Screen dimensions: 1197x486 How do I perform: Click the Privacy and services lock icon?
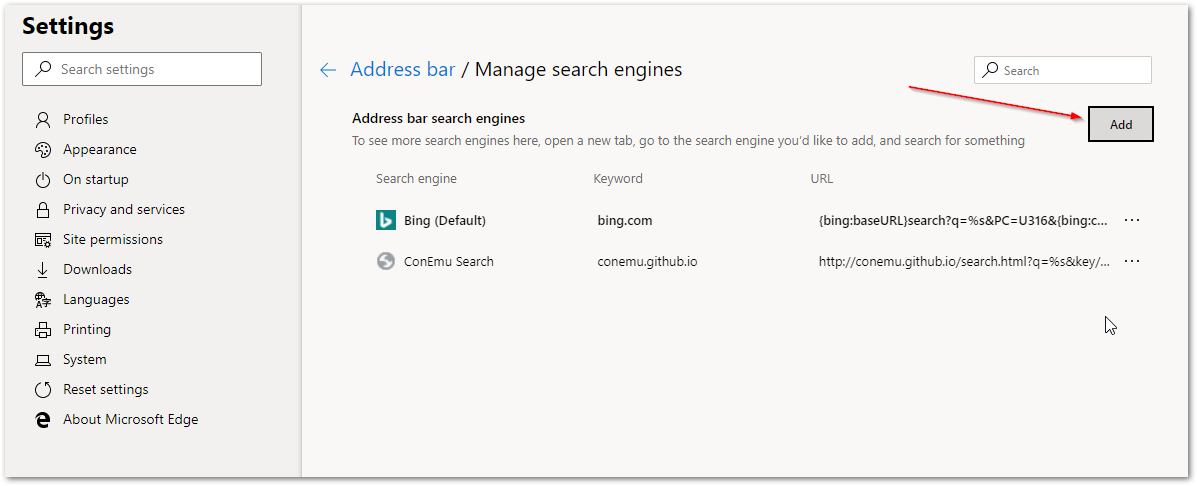pos(43,210)
